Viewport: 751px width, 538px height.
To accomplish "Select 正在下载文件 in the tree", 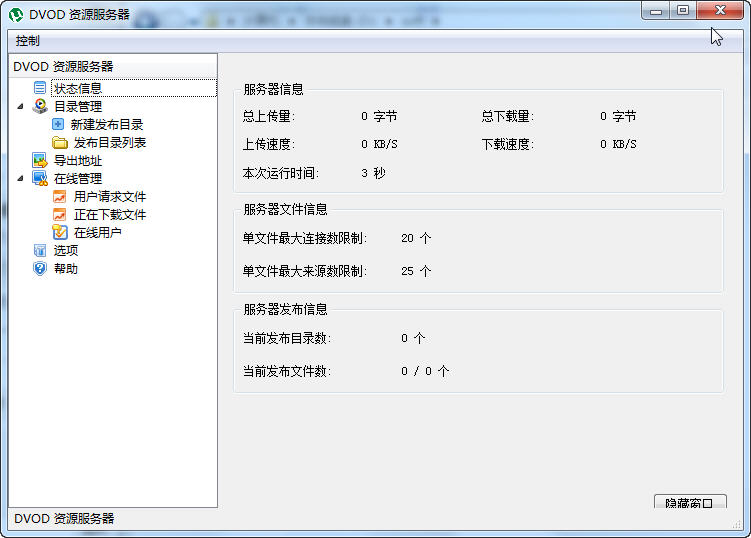I will pos(109,214).
